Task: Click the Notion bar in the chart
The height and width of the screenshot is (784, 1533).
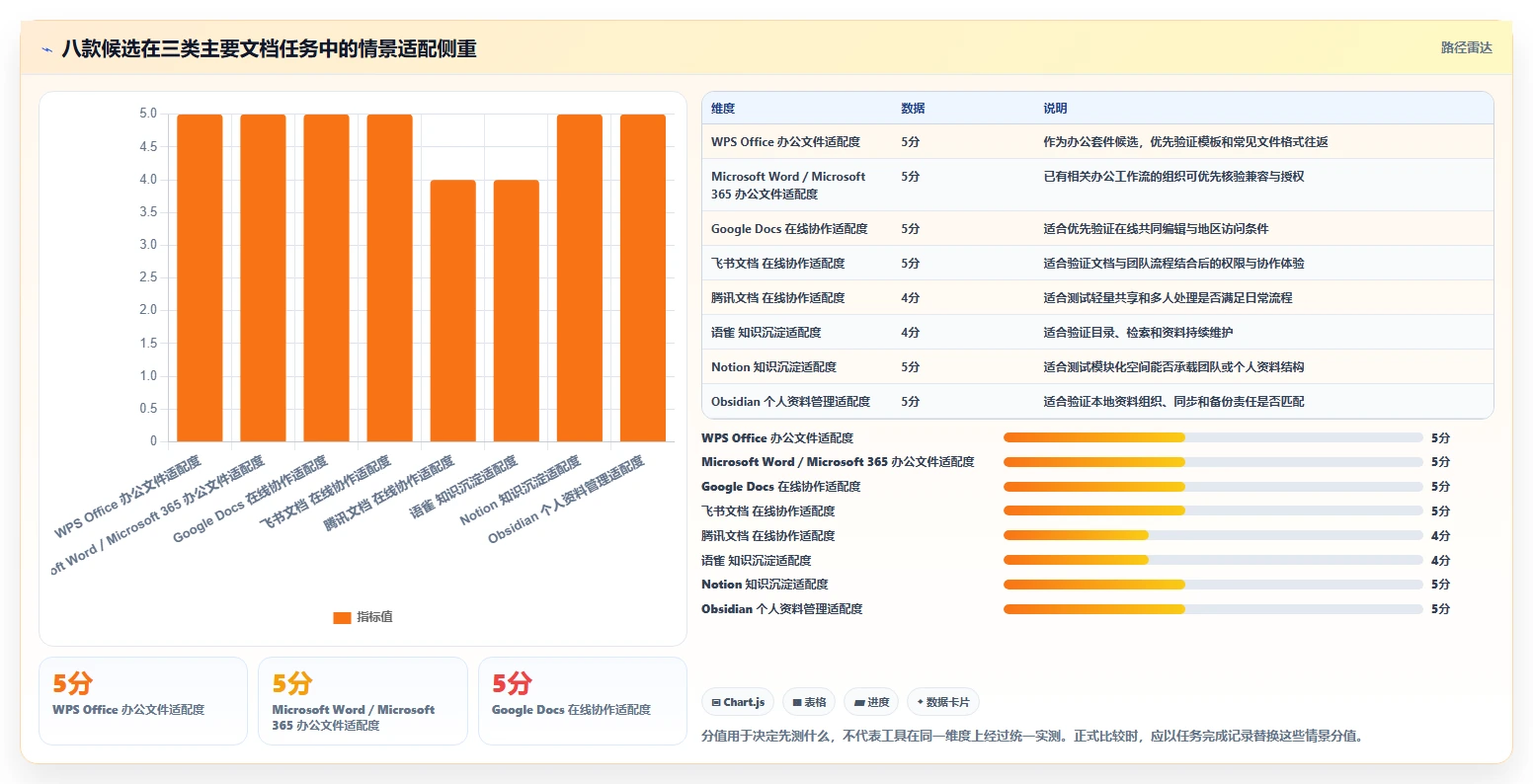Action: [x=580, y=277]
